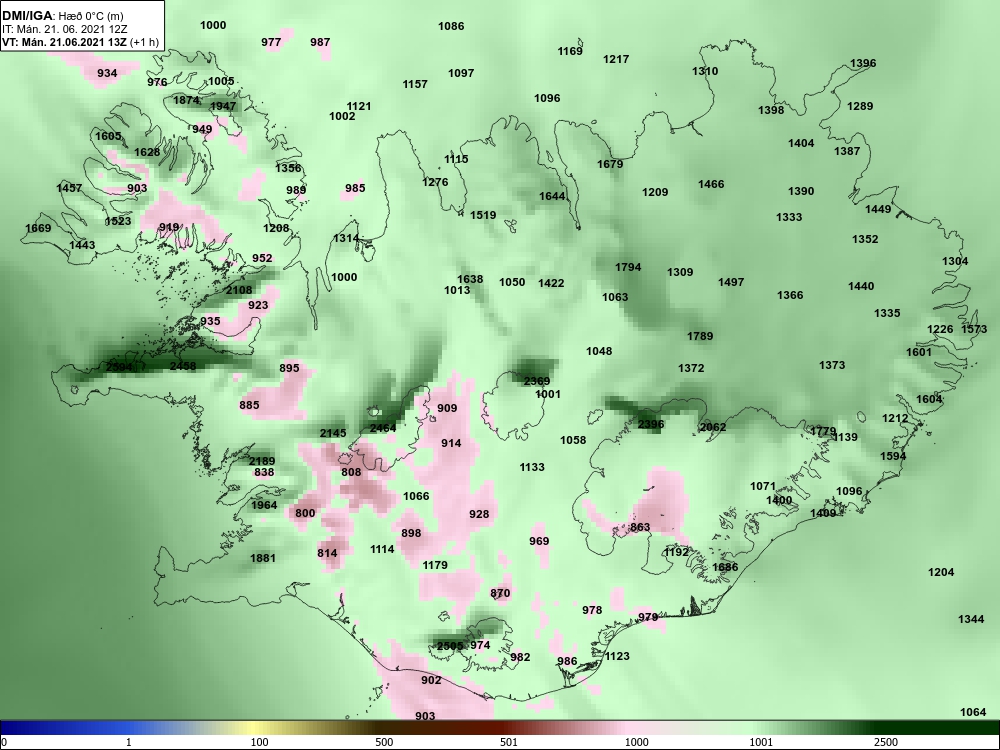Click the map value 1497
This screenshot has height=750, width=1000.
point(731,282)
